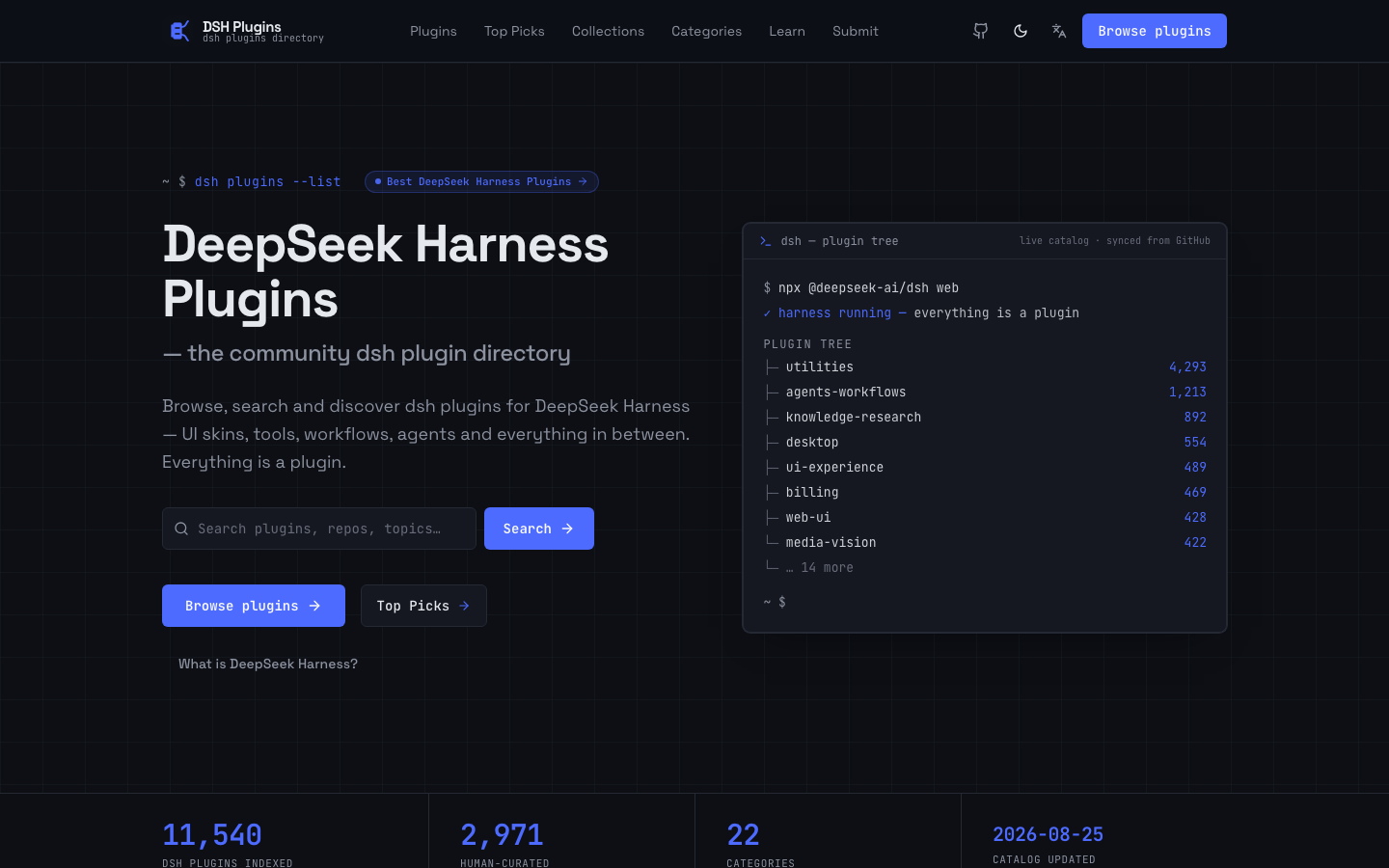Select desktop category in plugin tree
Screen dimensions: 1389x868
[985, 442]
